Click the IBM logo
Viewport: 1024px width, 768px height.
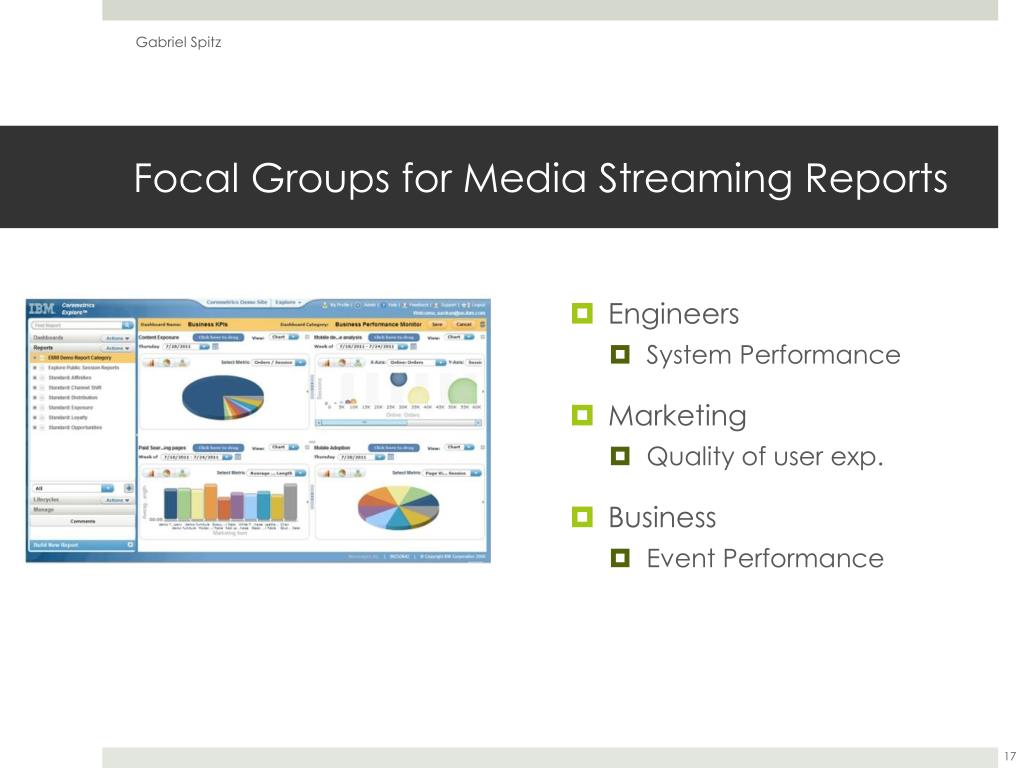pos(42,308)
